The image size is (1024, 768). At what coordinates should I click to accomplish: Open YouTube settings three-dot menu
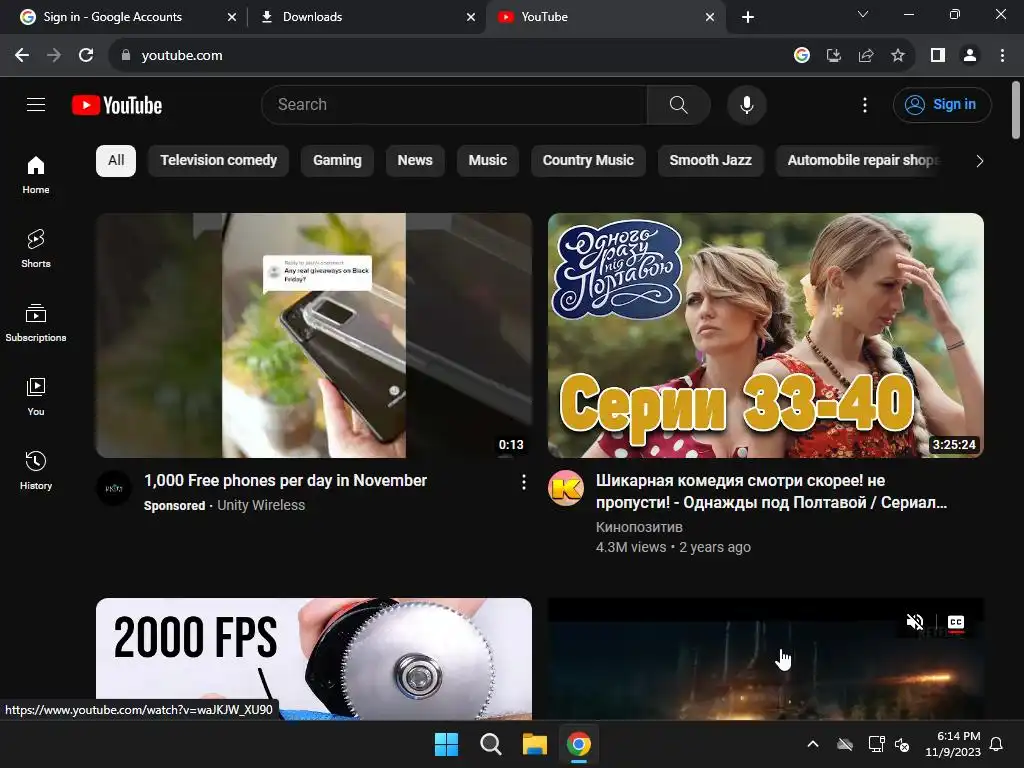click(x=865, y=104)
